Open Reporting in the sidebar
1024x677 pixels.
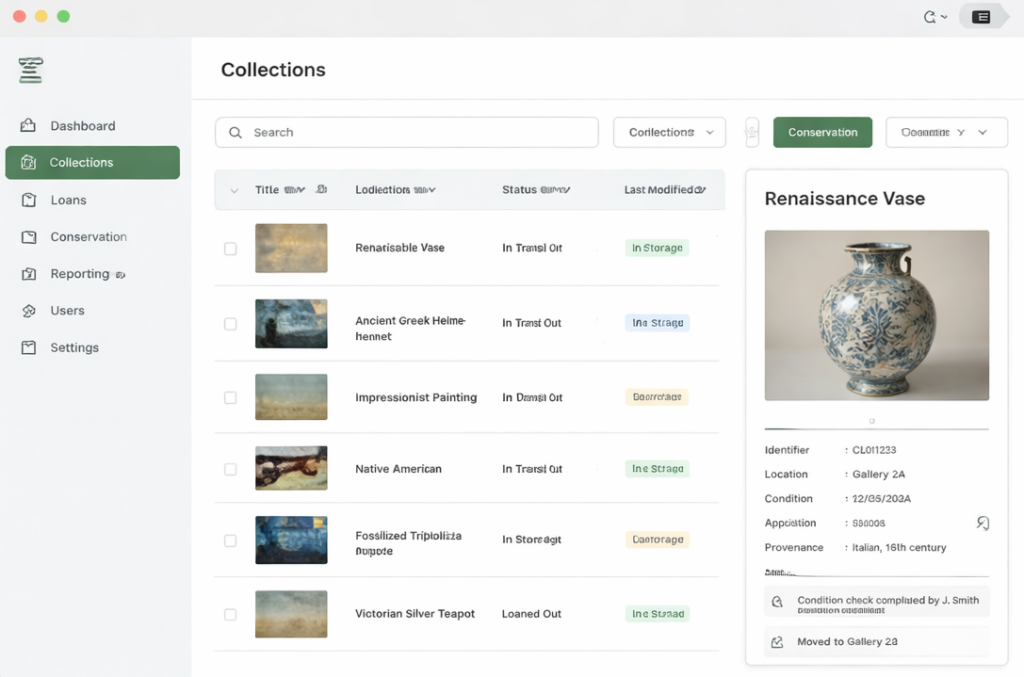[x=80, y=274]
